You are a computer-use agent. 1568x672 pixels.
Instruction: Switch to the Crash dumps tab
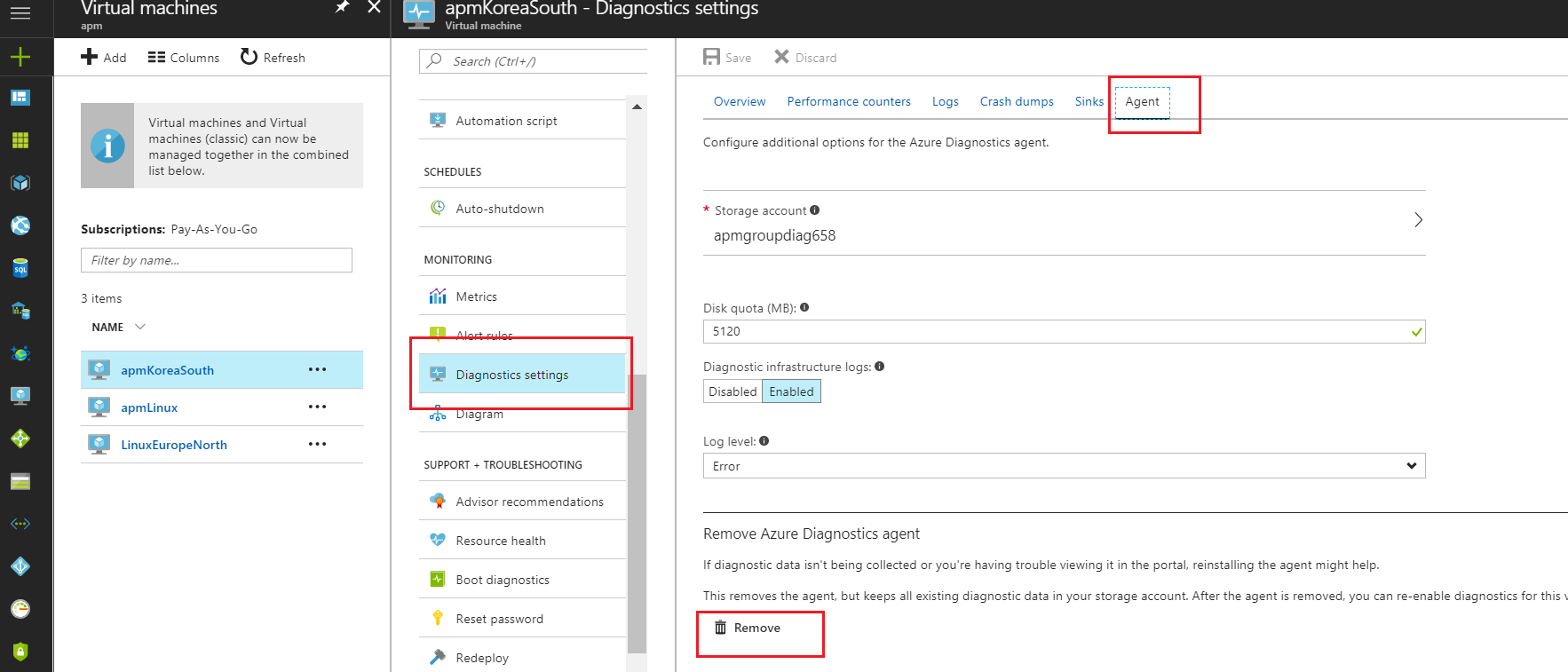(1016, 101)
